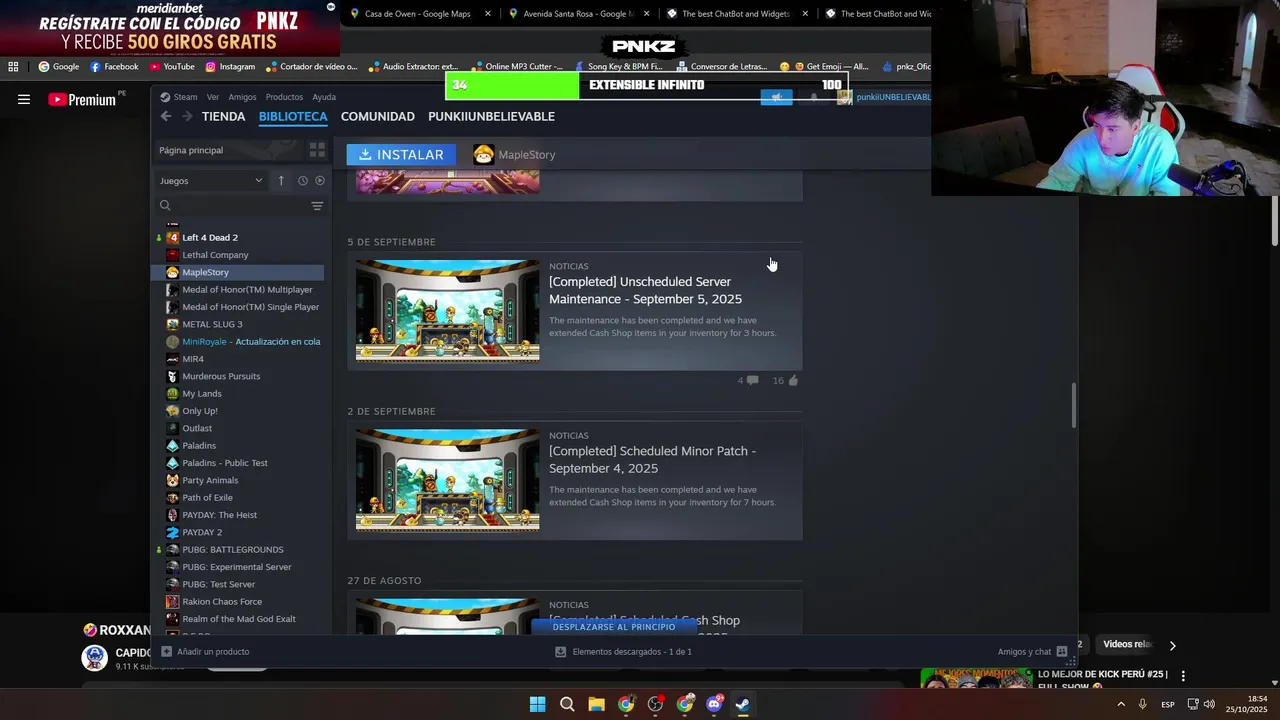The image size is (1280, 720).
Task: Open the collections grid view icon
Action: click(317, 150)
